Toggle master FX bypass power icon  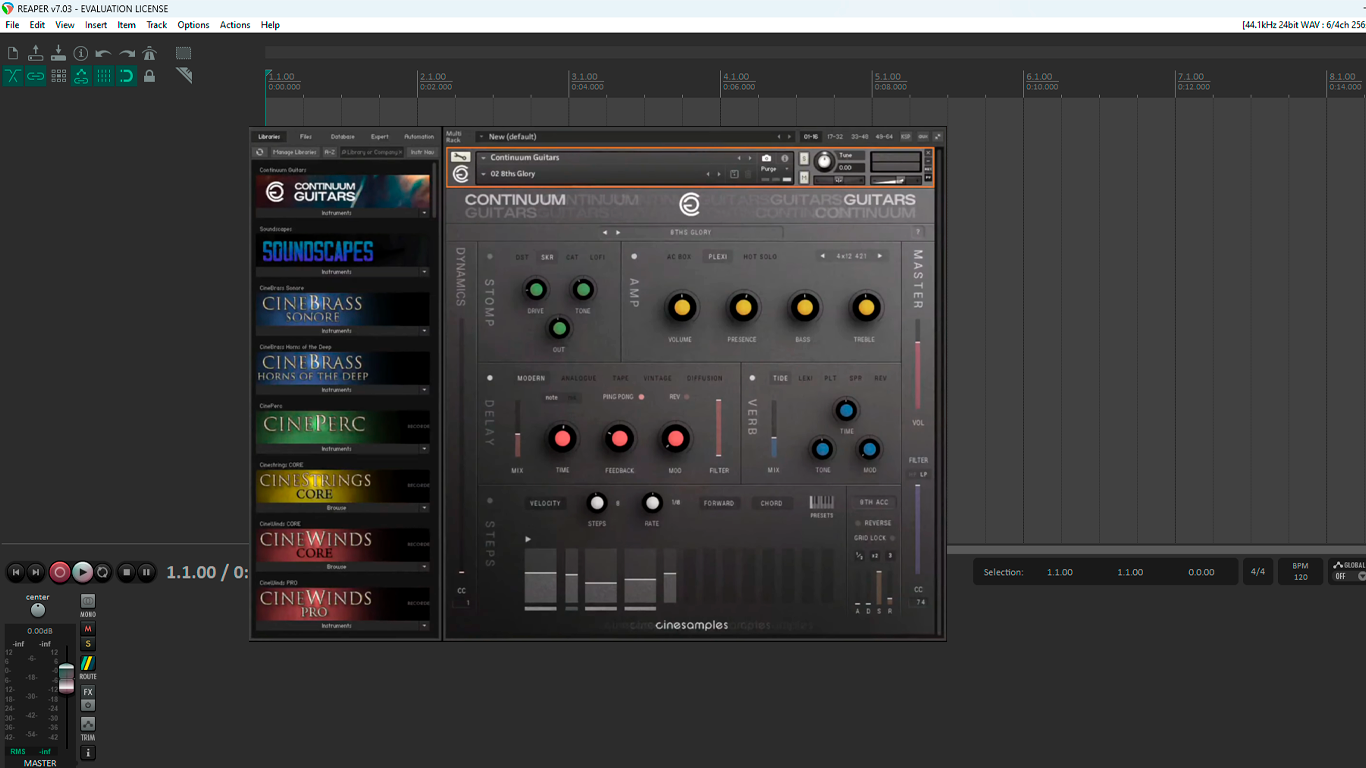click(88, 705)
